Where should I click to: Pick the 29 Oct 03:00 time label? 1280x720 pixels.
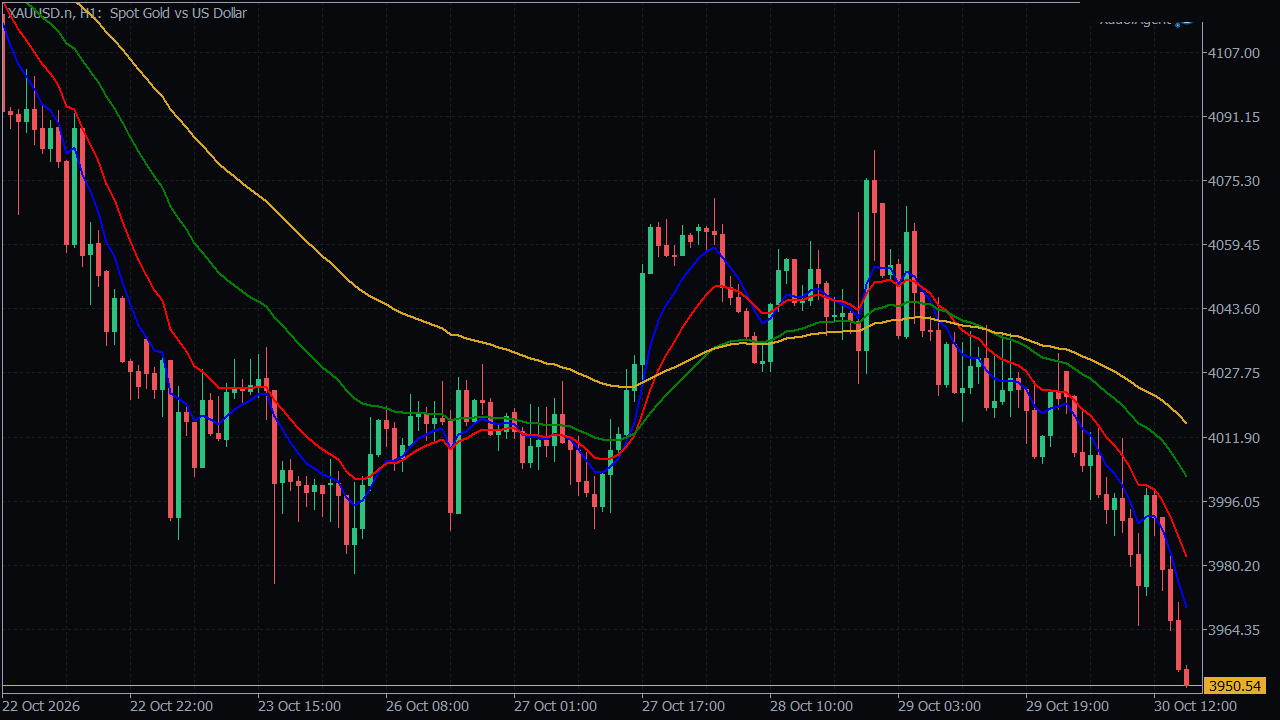[939, 706]
